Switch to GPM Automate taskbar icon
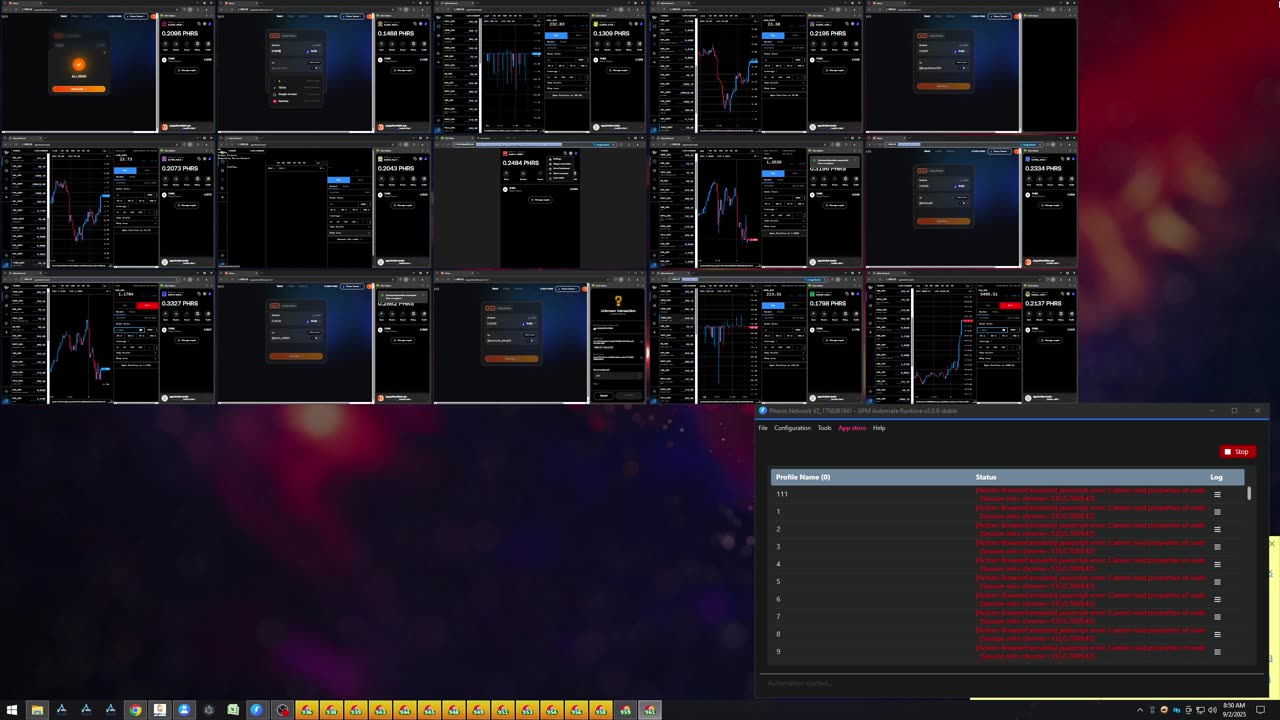Screen dimensions: 1280x720 tap(257, 710)
